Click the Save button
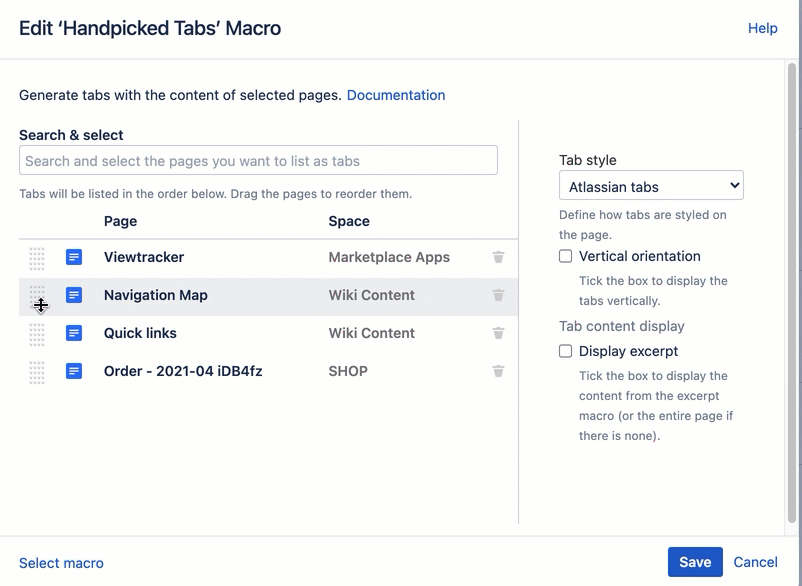Screen dimensions: 802x586 tap(695, 562)
